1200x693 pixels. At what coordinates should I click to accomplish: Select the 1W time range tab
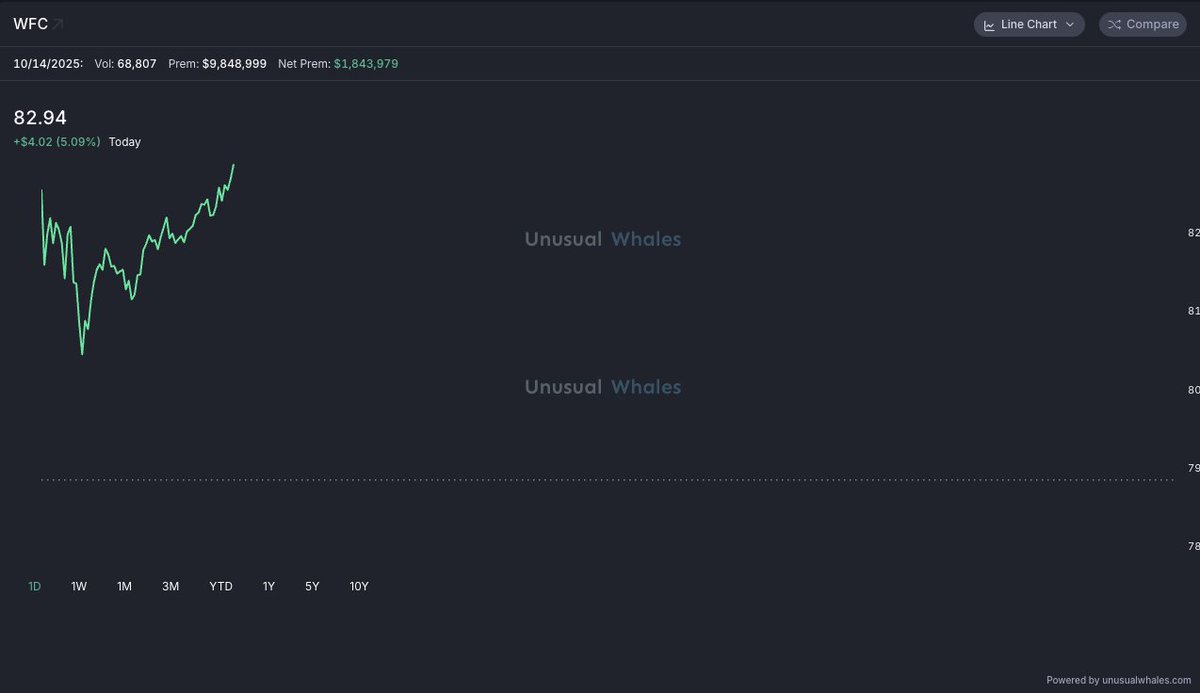79,586
